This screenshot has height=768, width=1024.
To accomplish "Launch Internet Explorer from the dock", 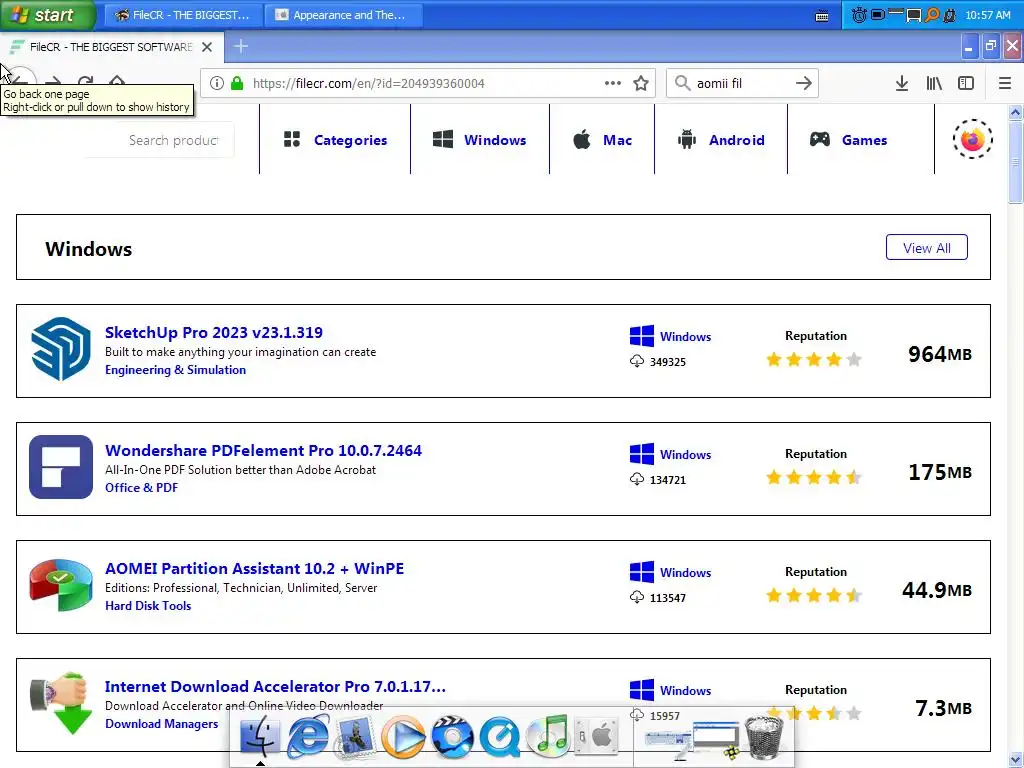I will tap(308, 735).
